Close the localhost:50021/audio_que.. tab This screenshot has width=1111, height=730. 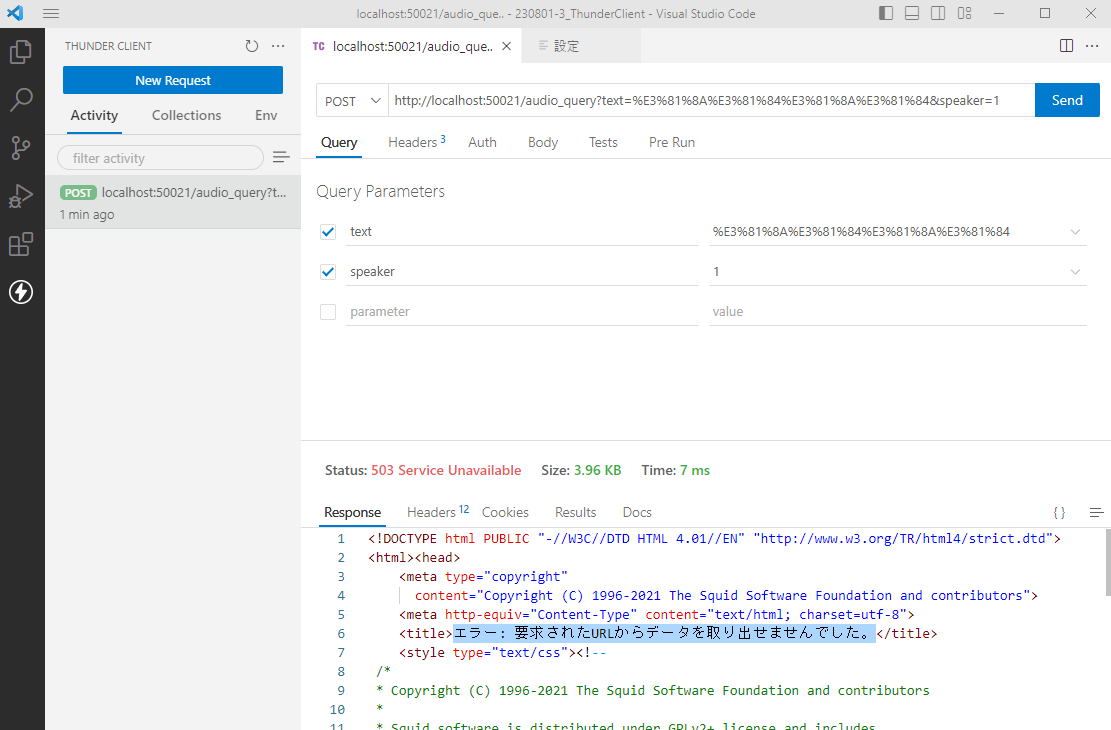click(507, 46)
